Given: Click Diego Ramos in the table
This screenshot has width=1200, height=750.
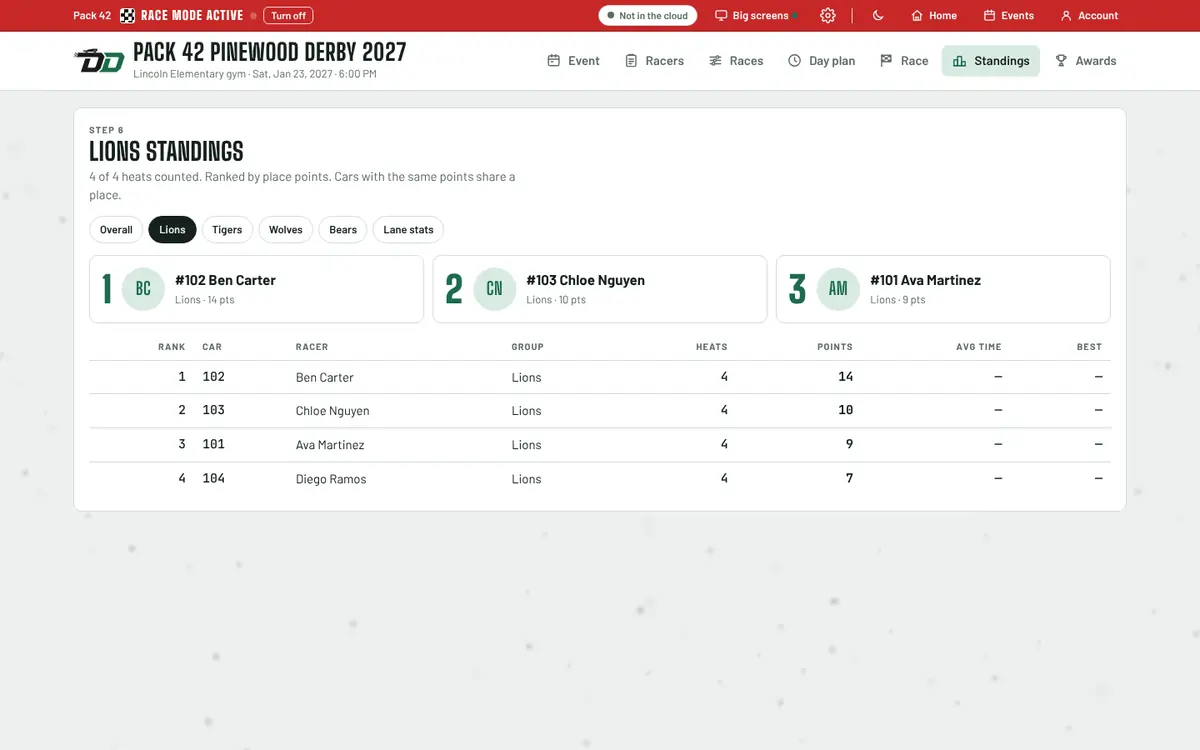Looking at the screenshot, I should [331, 479].
